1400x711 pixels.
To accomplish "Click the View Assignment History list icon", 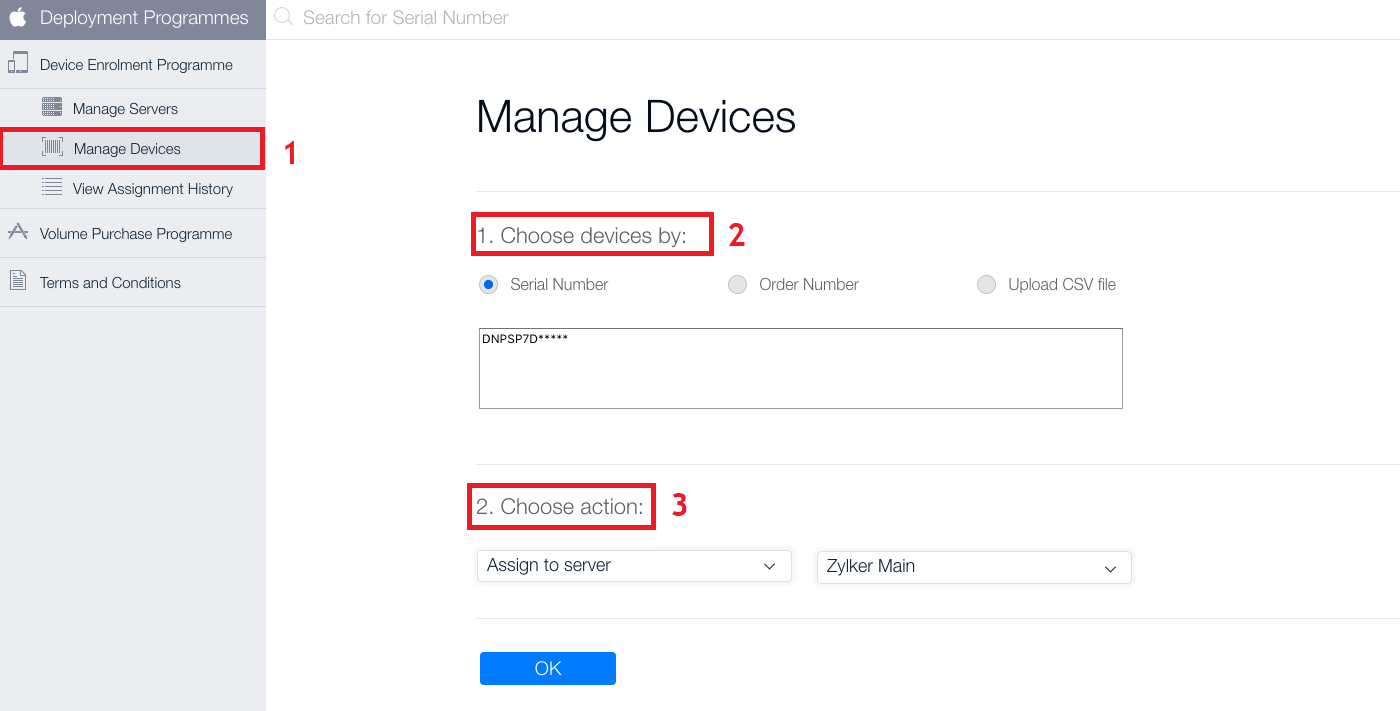I will point(50,187).
